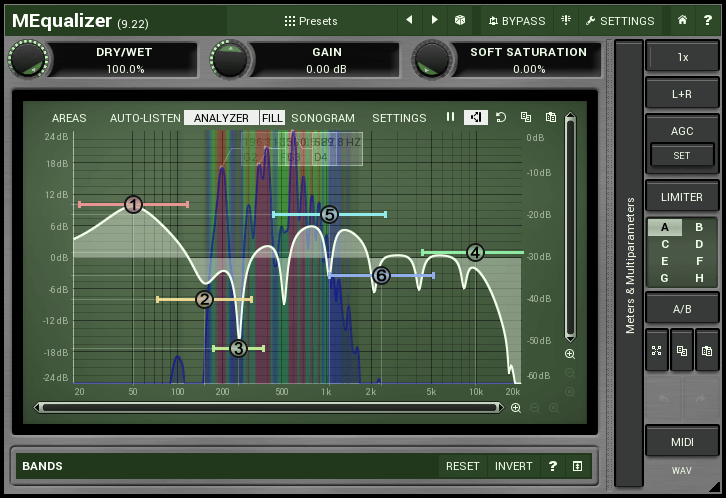Open the home icon in top bar

click(682, 20)
